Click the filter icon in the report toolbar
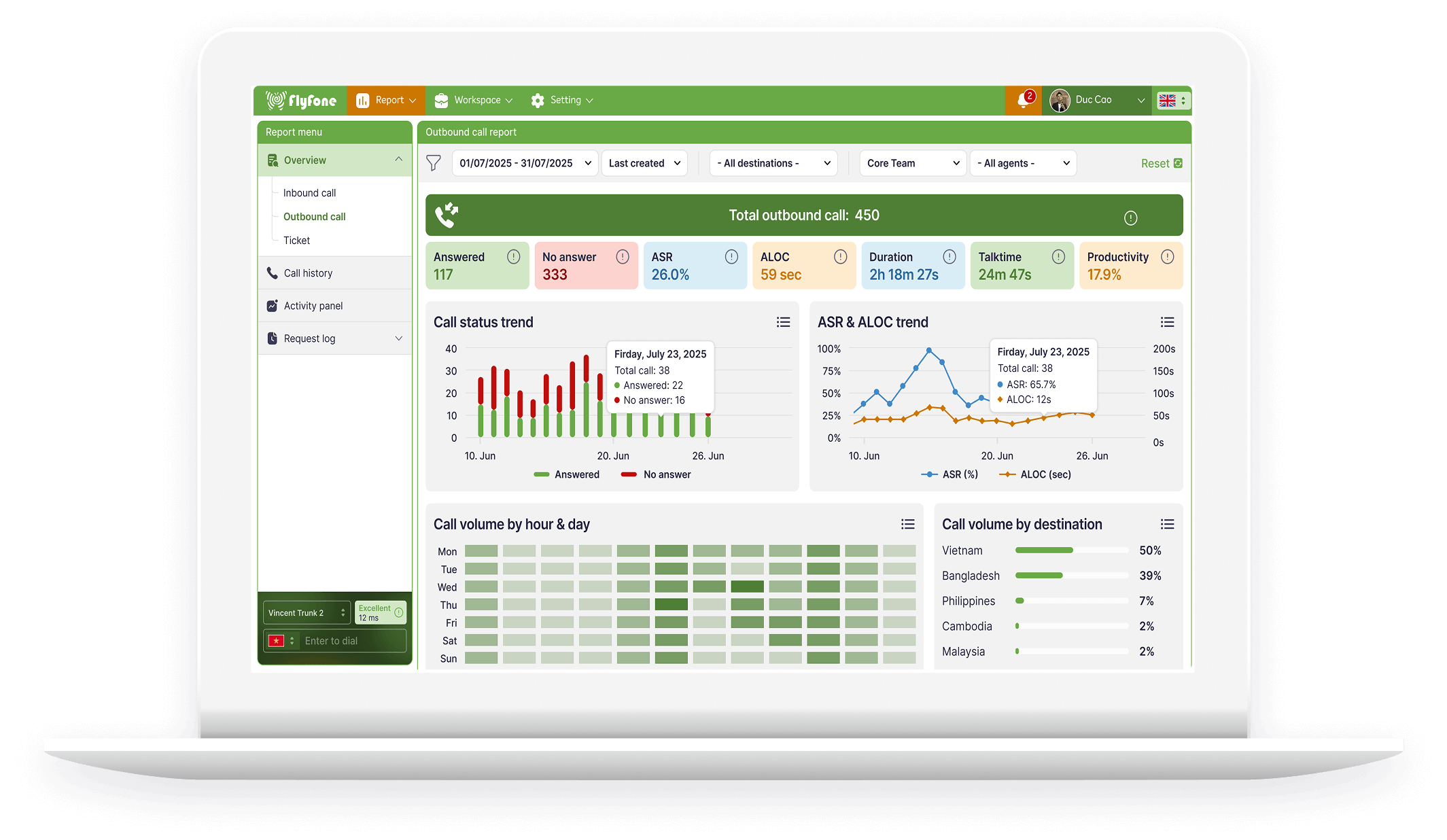Screen dimensions: 1447x840 [x=433, y=163]
